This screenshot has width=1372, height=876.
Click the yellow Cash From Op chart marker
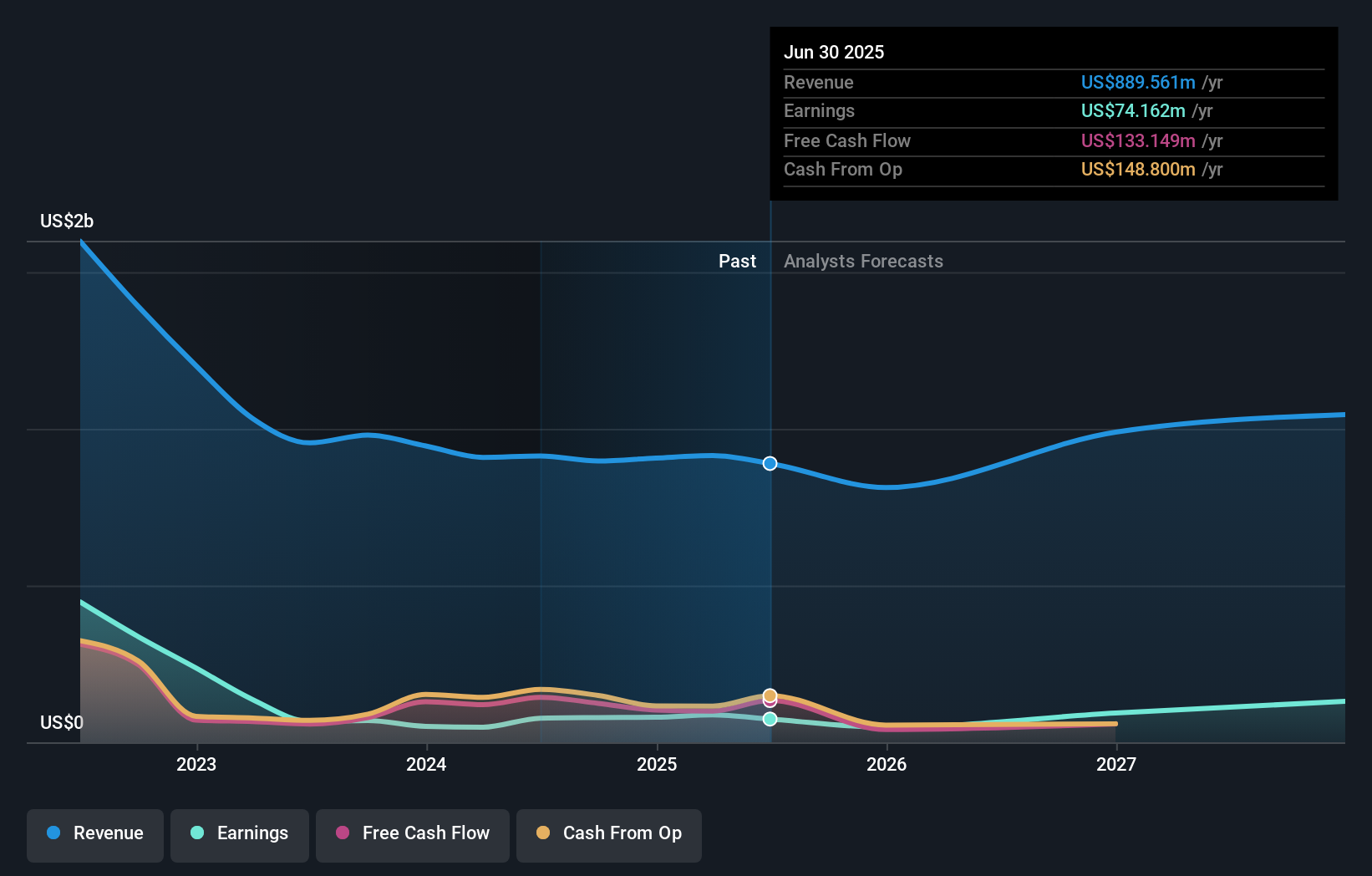point(770,695)
